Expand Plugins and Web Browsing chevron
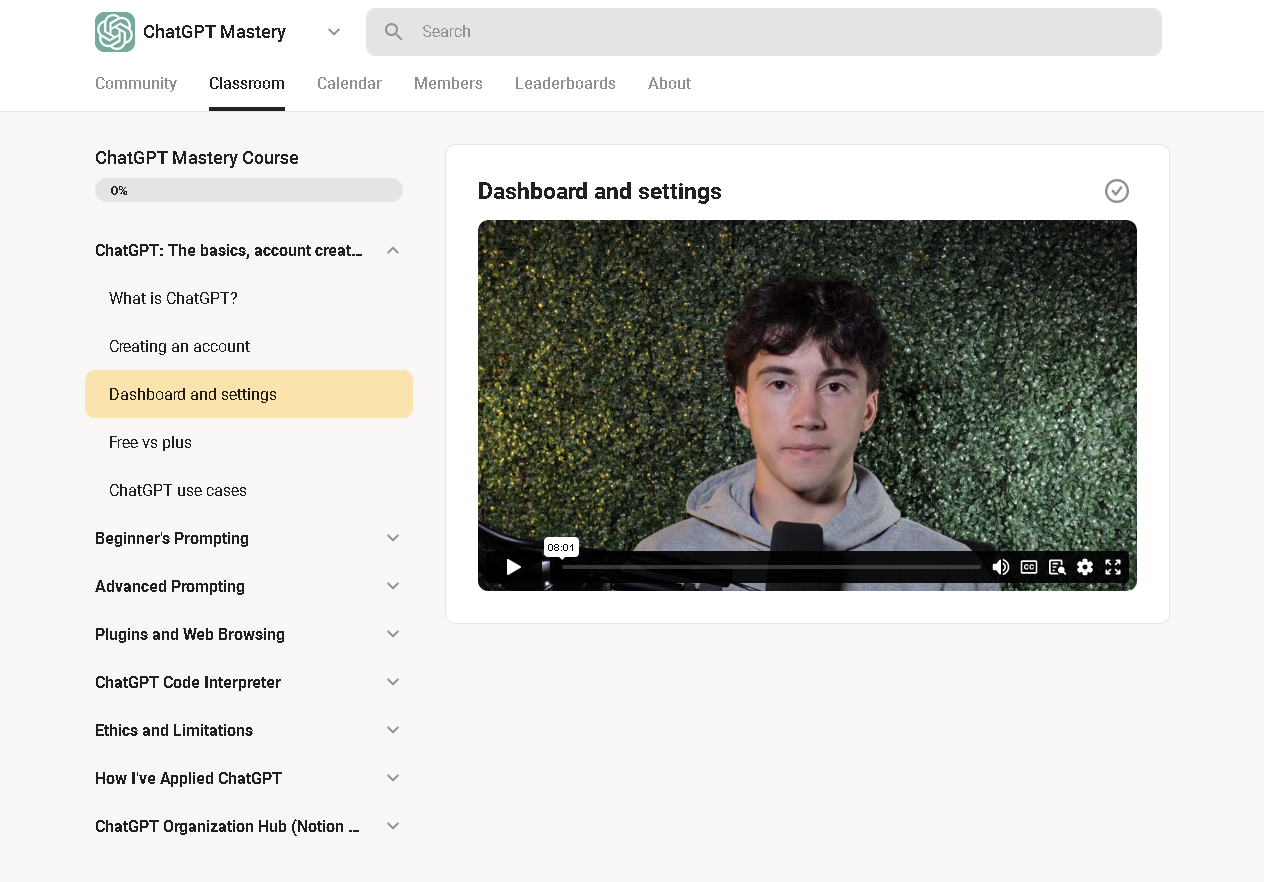The width and height of the screenshot is (1264, 882). pyautogui.click(x=393, y=634)
